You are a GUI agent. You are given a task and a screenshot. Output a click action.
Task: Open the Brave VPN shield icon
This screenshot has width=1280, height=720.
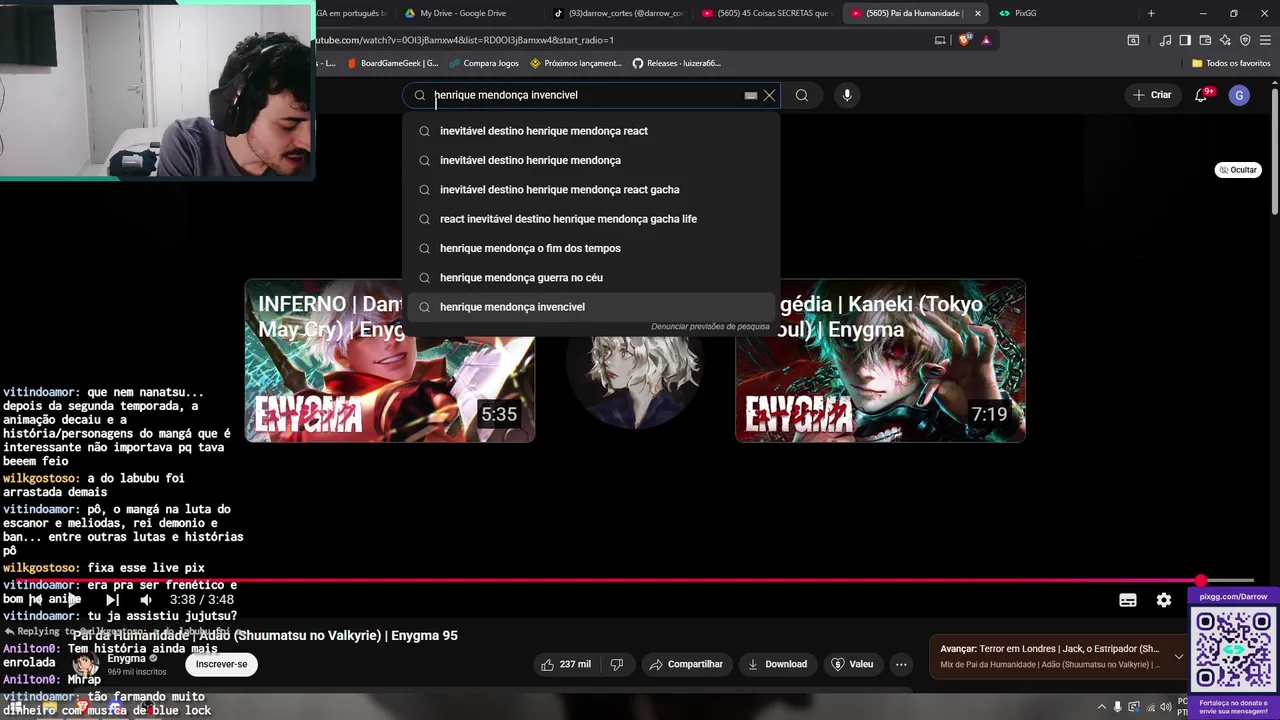point(1245,40)
